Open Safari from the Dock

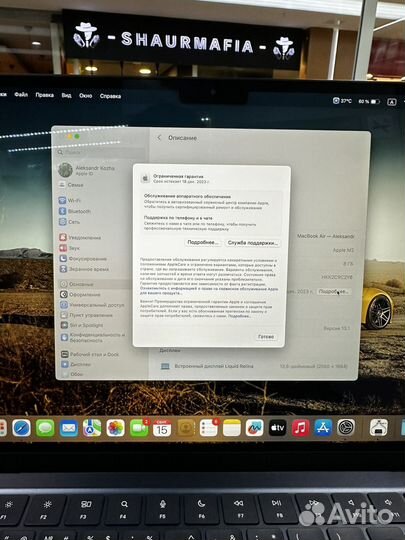point(21,428)
